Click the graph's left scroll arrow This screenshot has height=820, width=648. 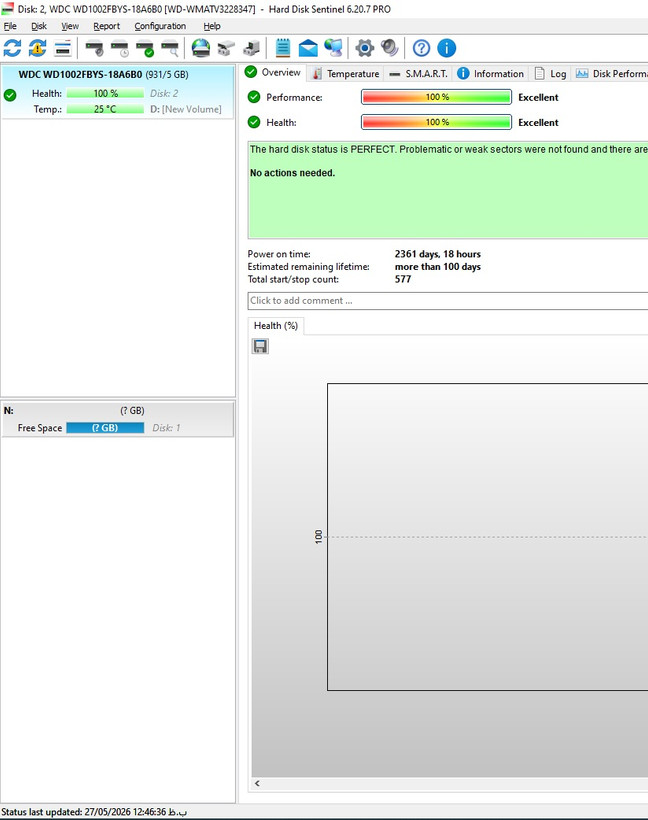tap(257, 783)
